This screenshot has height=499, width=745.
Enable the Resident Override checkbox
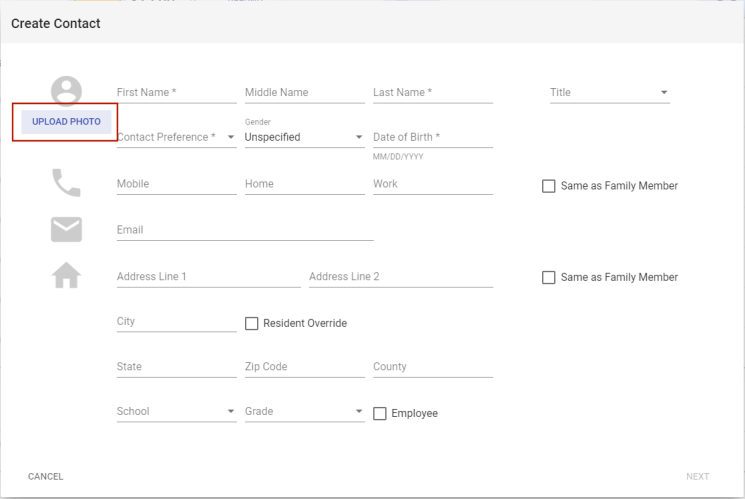(x=253, y=324)
